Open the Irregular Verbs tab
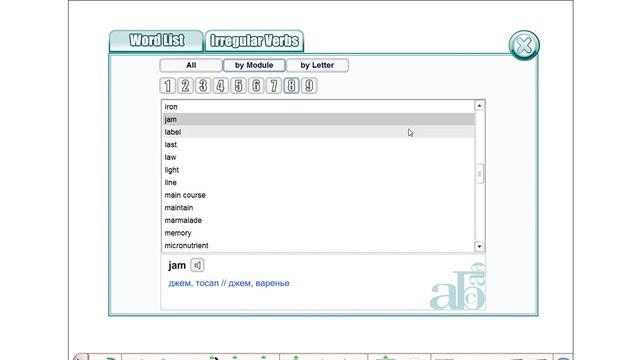 click(254, 41)
